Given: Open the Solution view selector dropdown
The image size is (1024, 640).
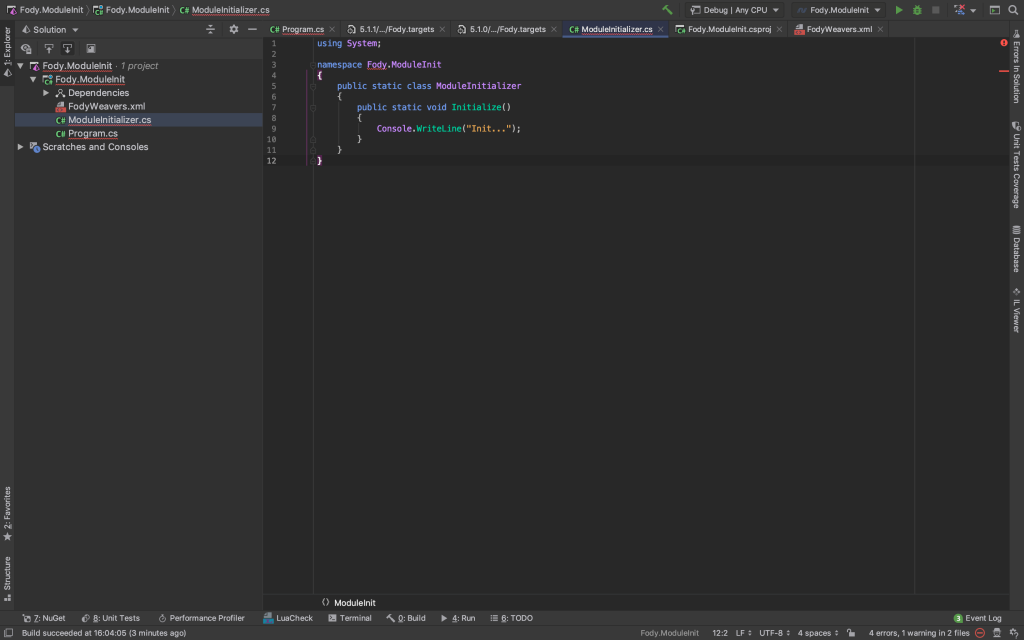Looking at the screenshot, I should (x=50, y=29).
